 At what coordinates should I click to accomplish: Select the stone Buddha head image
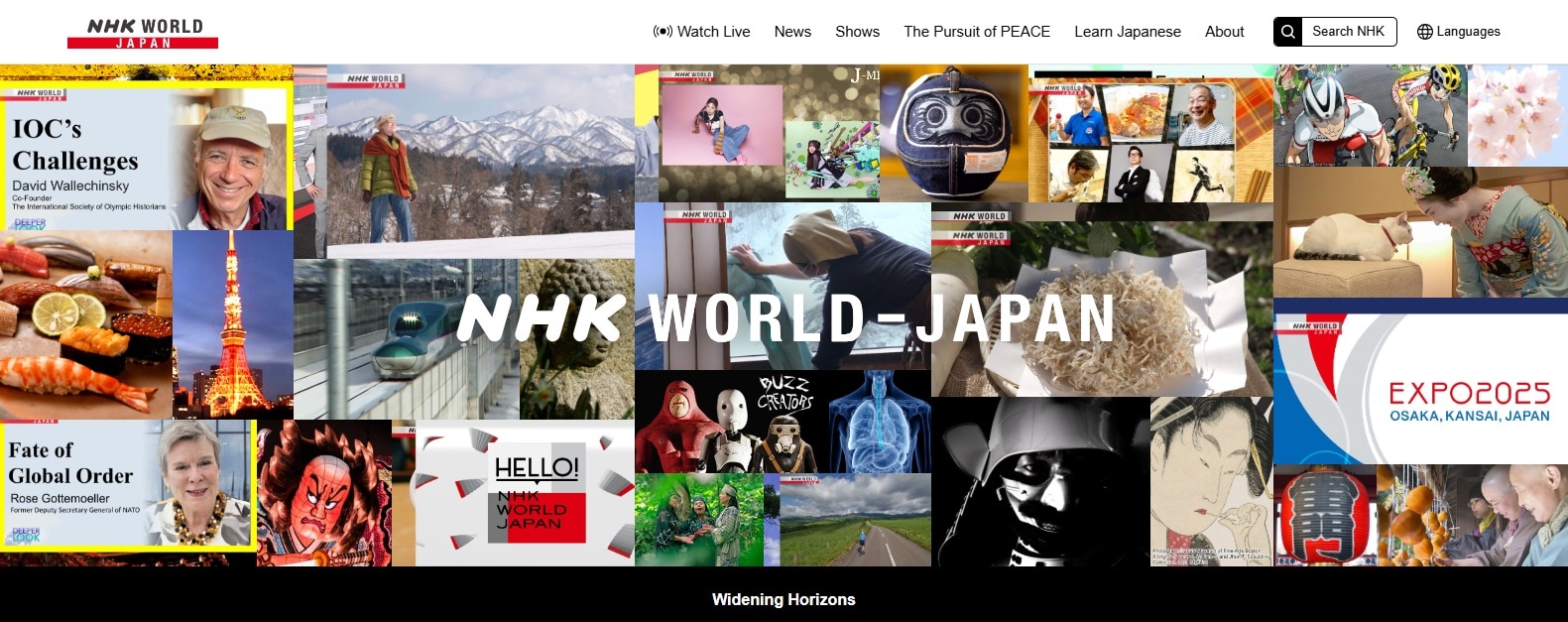576,339
